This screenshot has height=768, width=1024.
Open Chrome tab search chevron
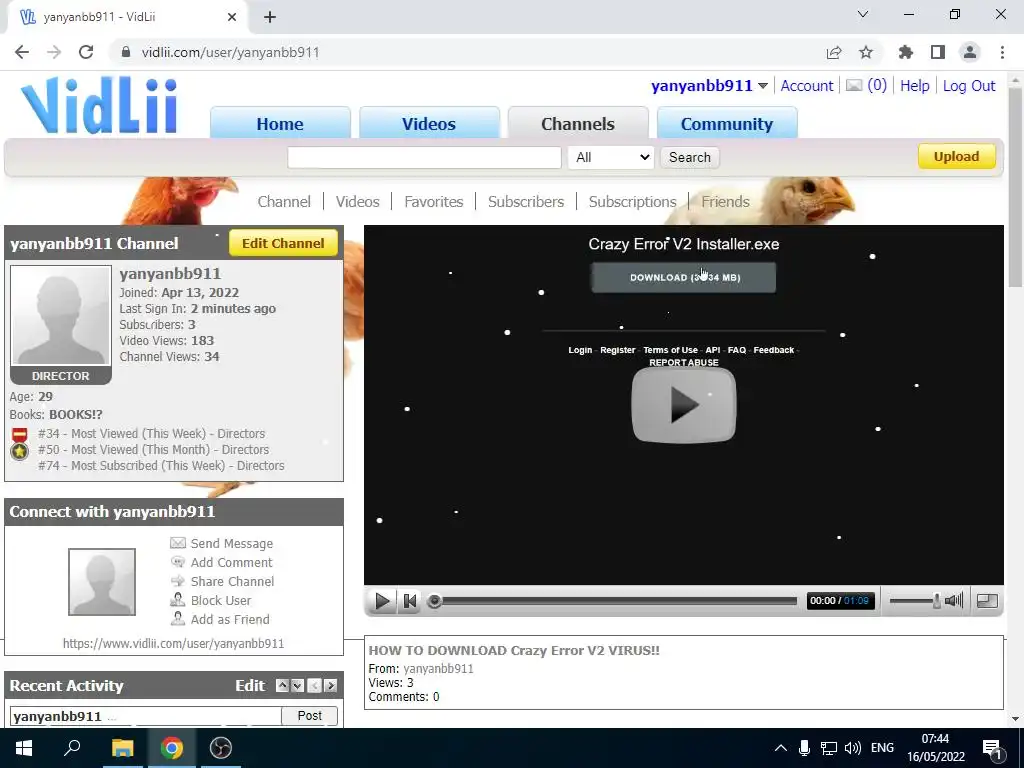[863, 14]
